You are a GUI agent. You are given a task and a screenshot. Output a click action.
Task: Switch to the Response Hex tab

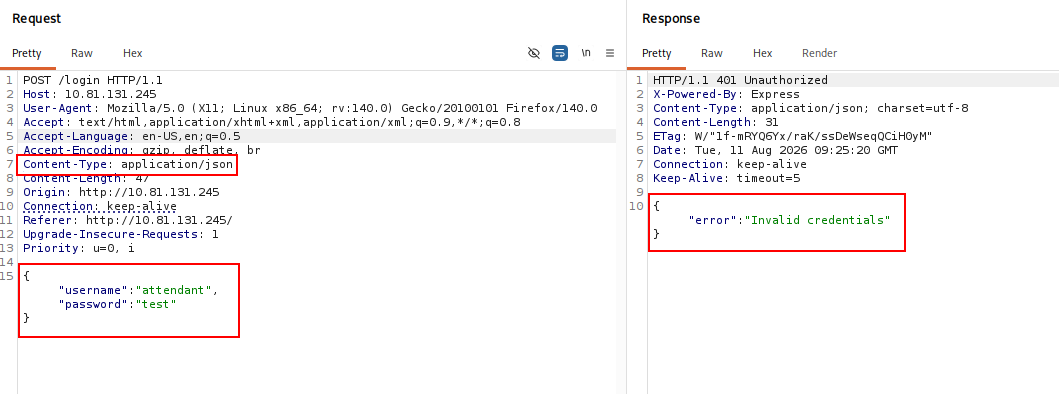(x=763, y=53)
